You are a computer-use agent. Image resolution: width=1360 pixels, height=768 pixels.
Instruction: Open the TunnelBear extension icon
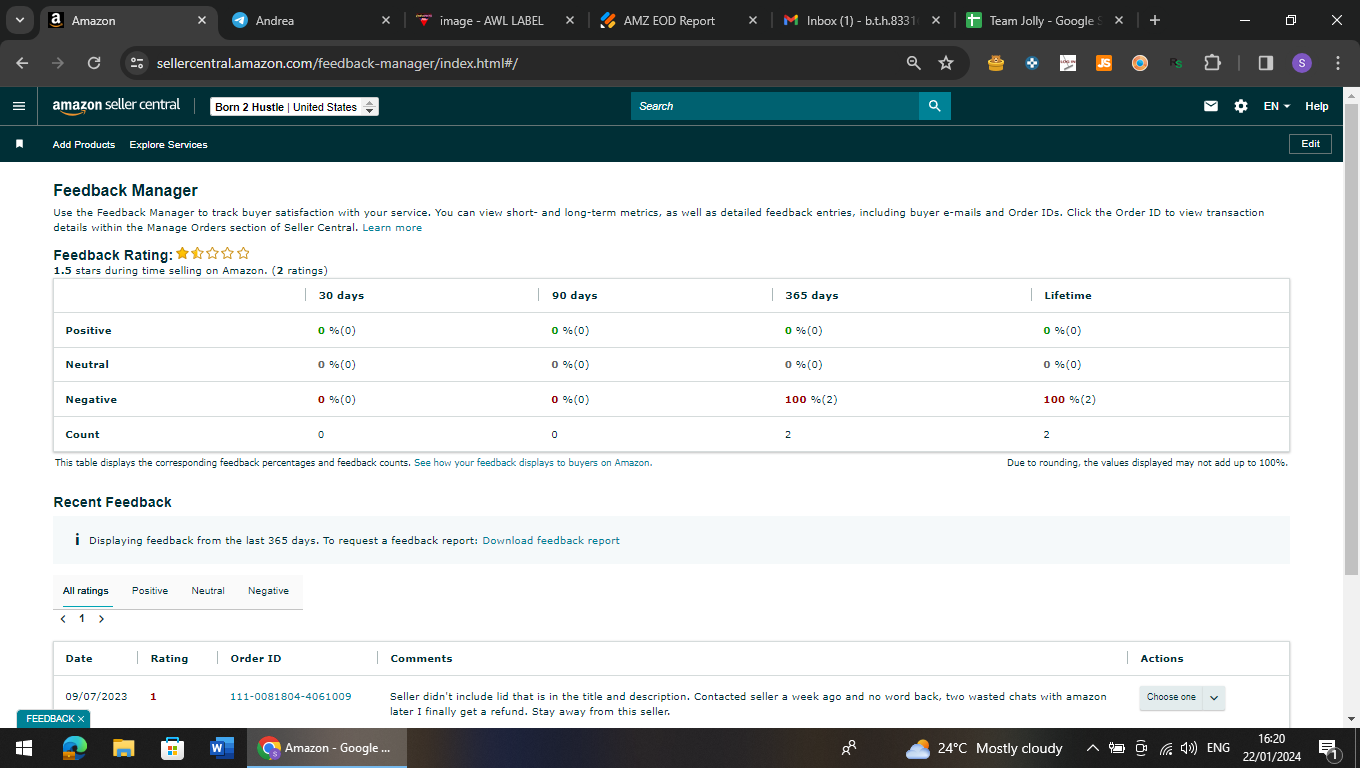pos(995,63)
